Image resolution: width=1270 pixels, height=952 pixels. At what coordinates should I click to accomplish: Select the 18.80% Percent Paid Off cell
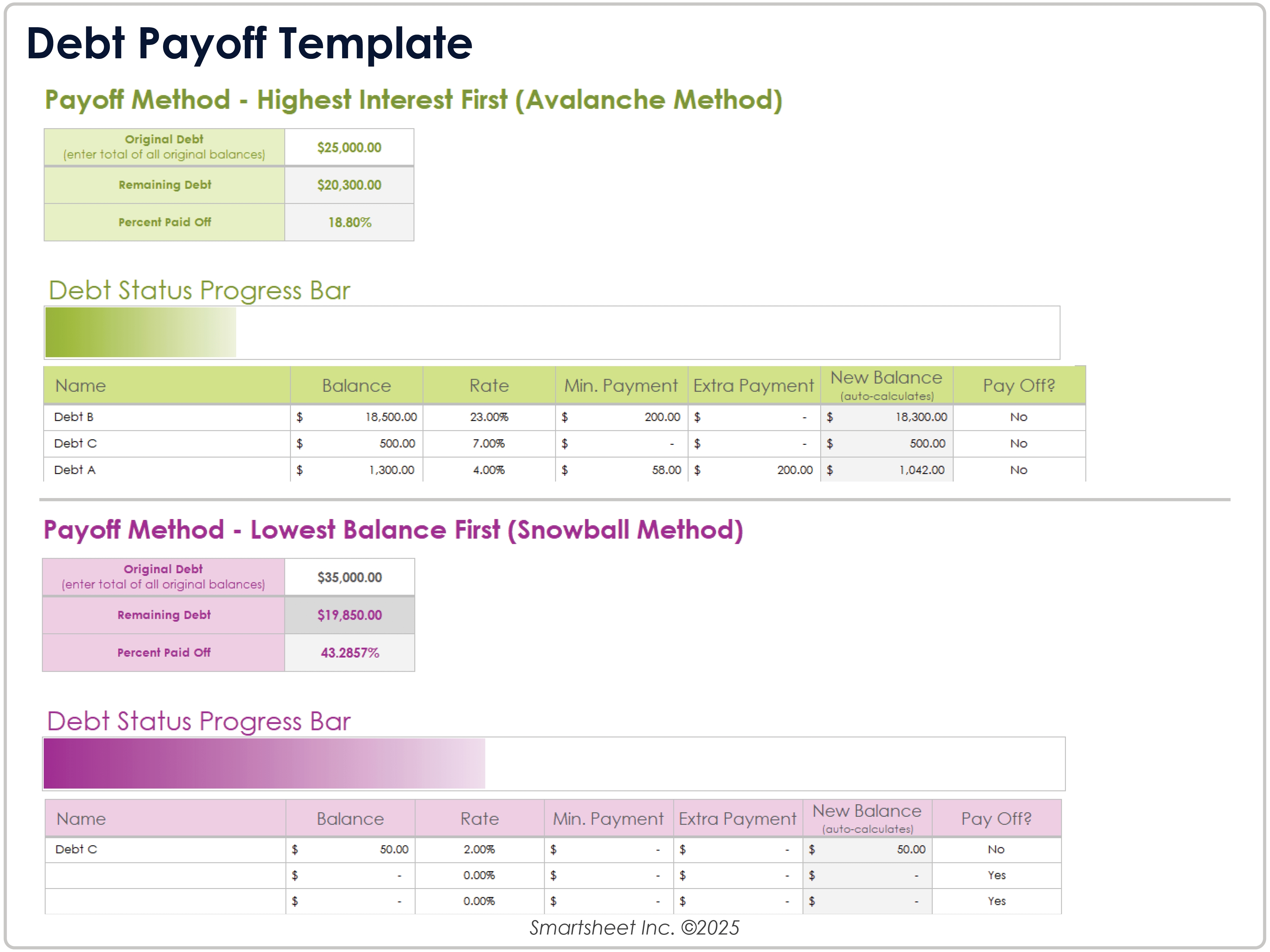pyautogui.click(x=349, y=222)
